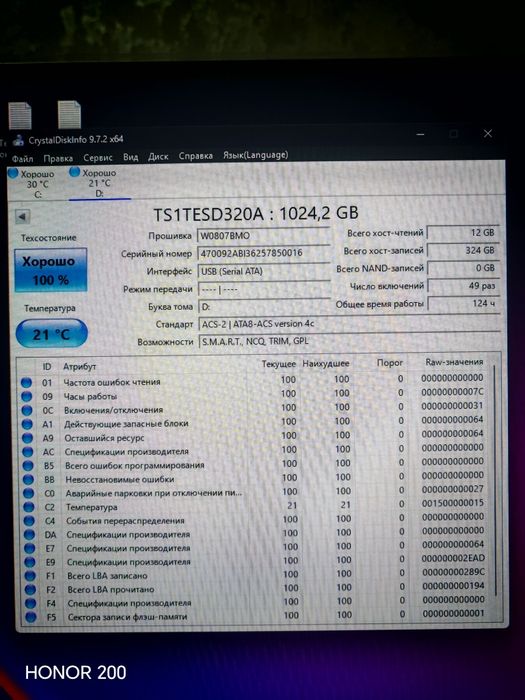Click status icon for attribute F2
This screenshot has height=700, width=525.
pos(30,590)
